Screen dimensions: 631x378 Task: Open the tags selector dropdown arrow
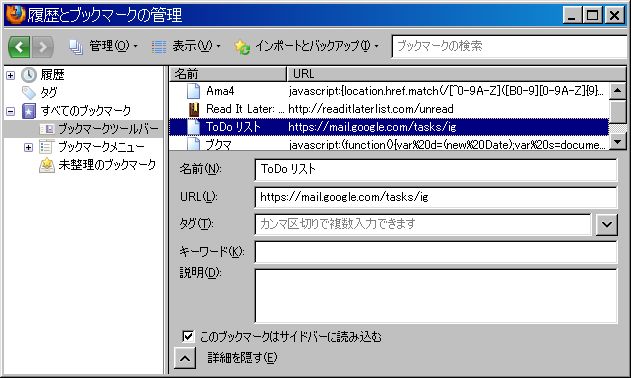[607, 225]
